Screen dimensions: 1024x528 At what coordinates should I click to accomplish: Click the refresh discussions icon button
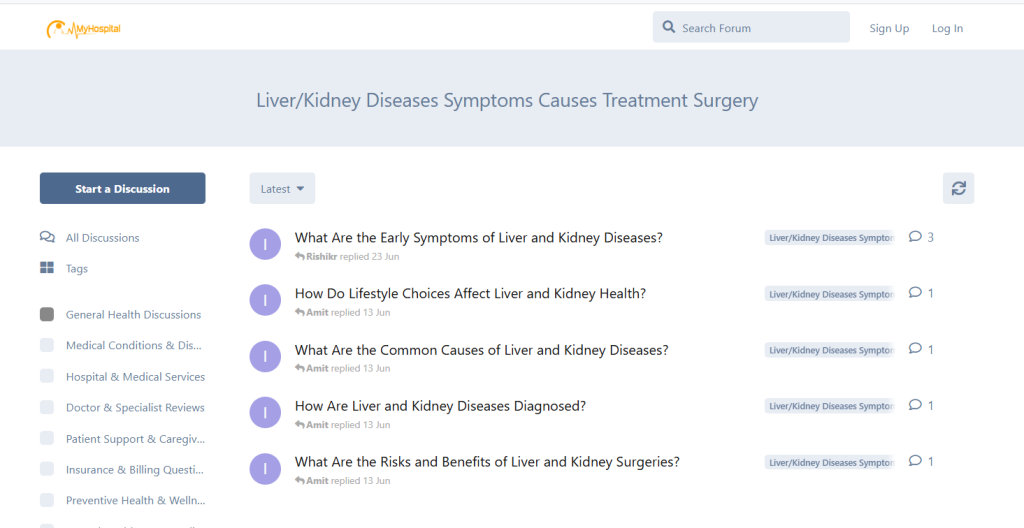(x=958, y=188)
